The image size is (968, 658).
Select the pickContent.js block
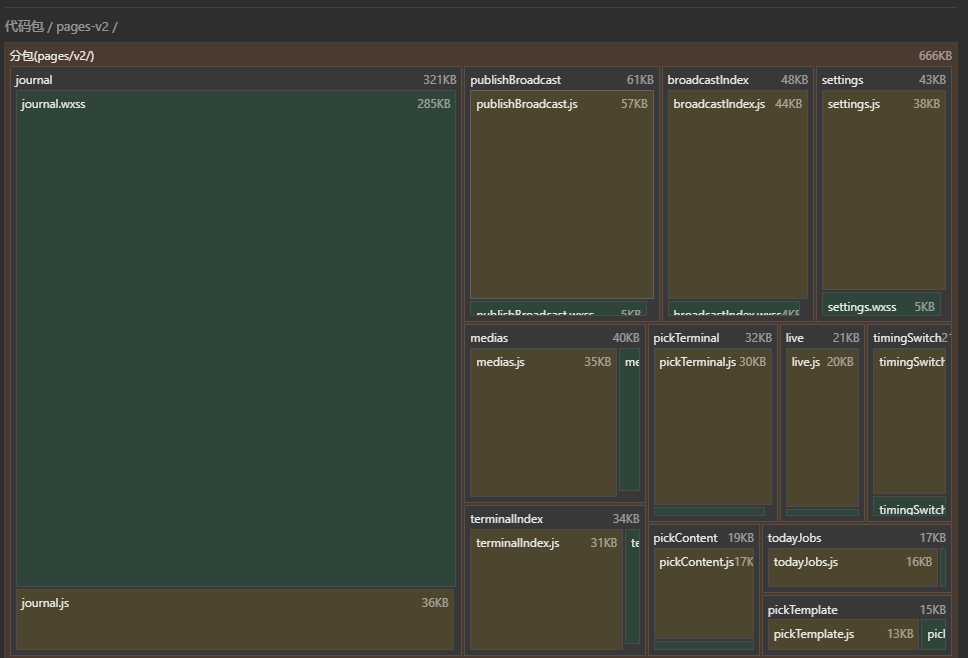tap(704, 594)
